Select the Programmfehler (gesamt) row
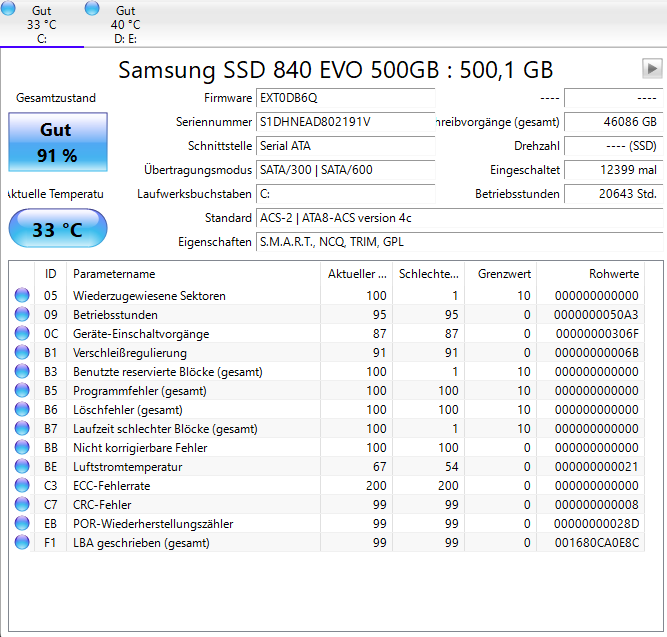This screenshot has height=637, width=667. point(327,391)
